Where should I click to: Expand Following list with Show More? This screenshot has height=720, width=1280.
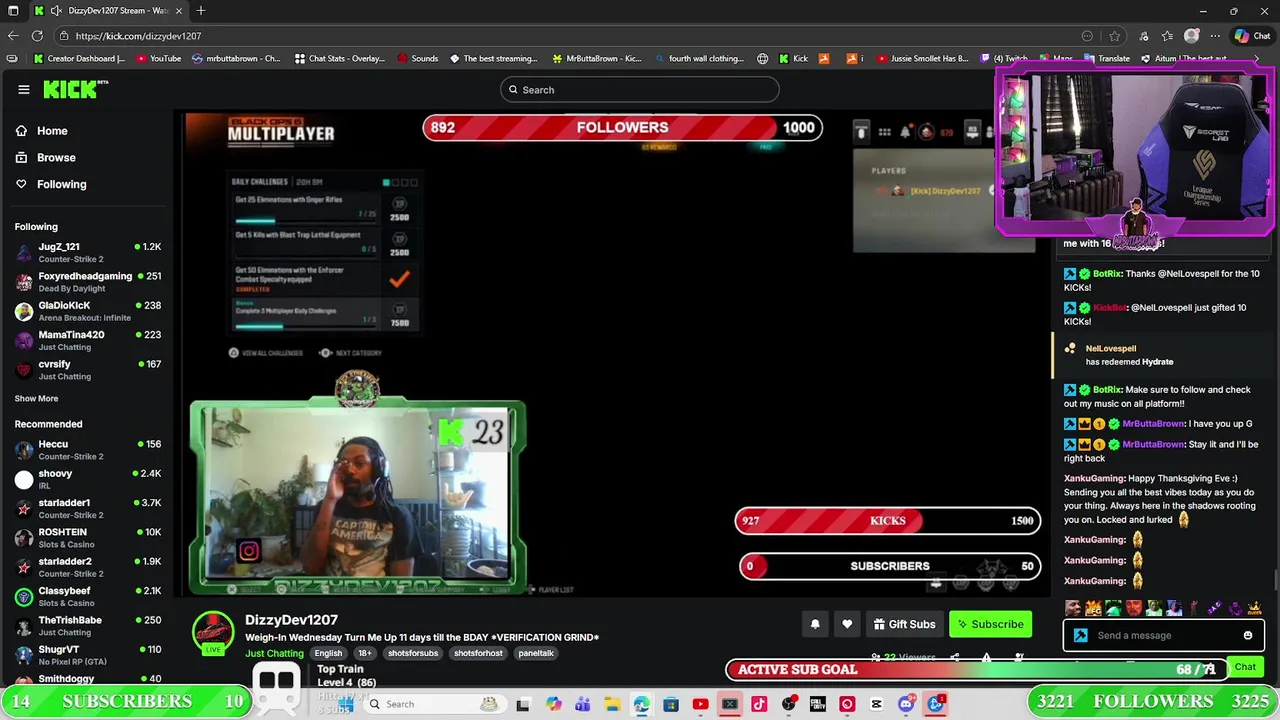pos(36,399)
